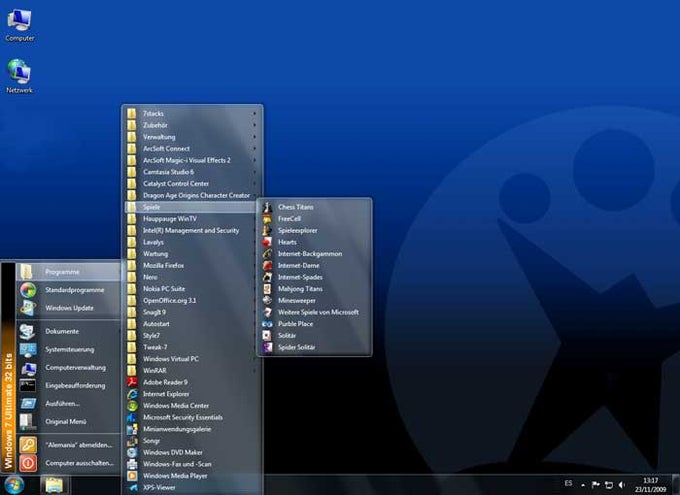Launch the FreeCell game icon
The width and height of the screenshot is (680, 495).
(x=267, y=219)
